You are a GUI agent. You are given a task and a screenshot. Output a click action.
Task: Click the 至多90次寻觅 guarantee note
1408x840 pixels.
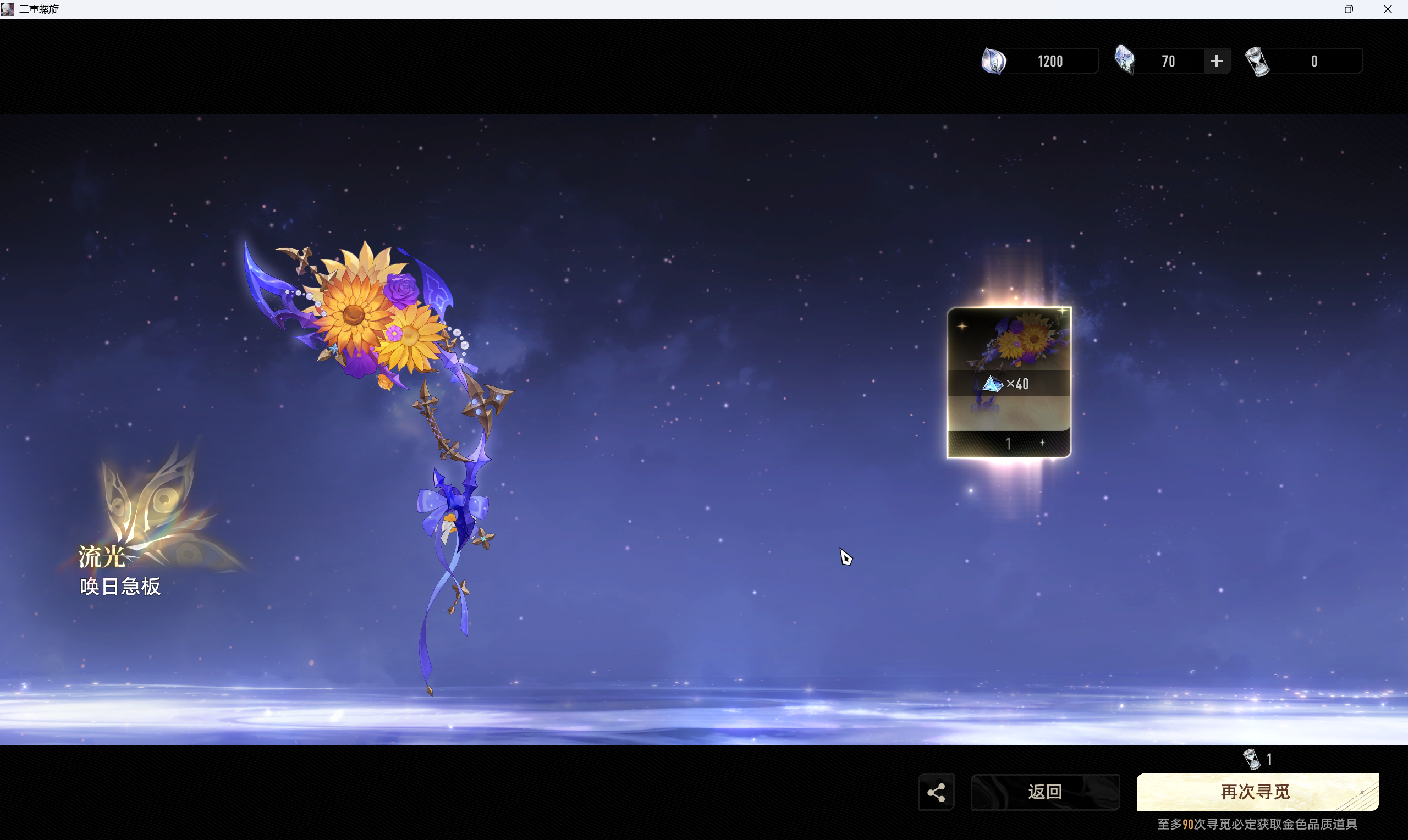pyautogui.click(x=1257, y=824)
